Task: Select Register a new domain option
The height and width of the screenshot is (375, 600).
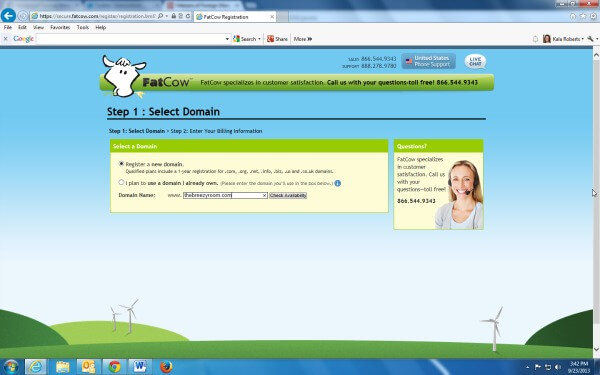Action: coord(121,164)
